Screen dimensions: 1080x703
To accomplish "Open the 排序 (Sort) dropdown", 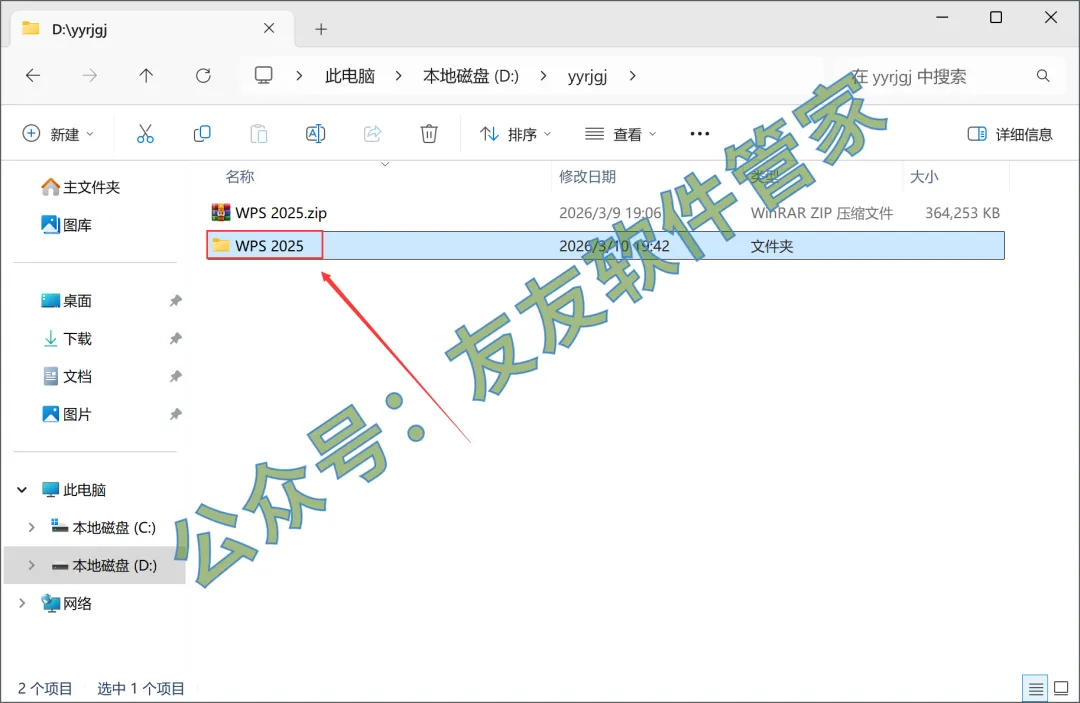I will [516, 134].
